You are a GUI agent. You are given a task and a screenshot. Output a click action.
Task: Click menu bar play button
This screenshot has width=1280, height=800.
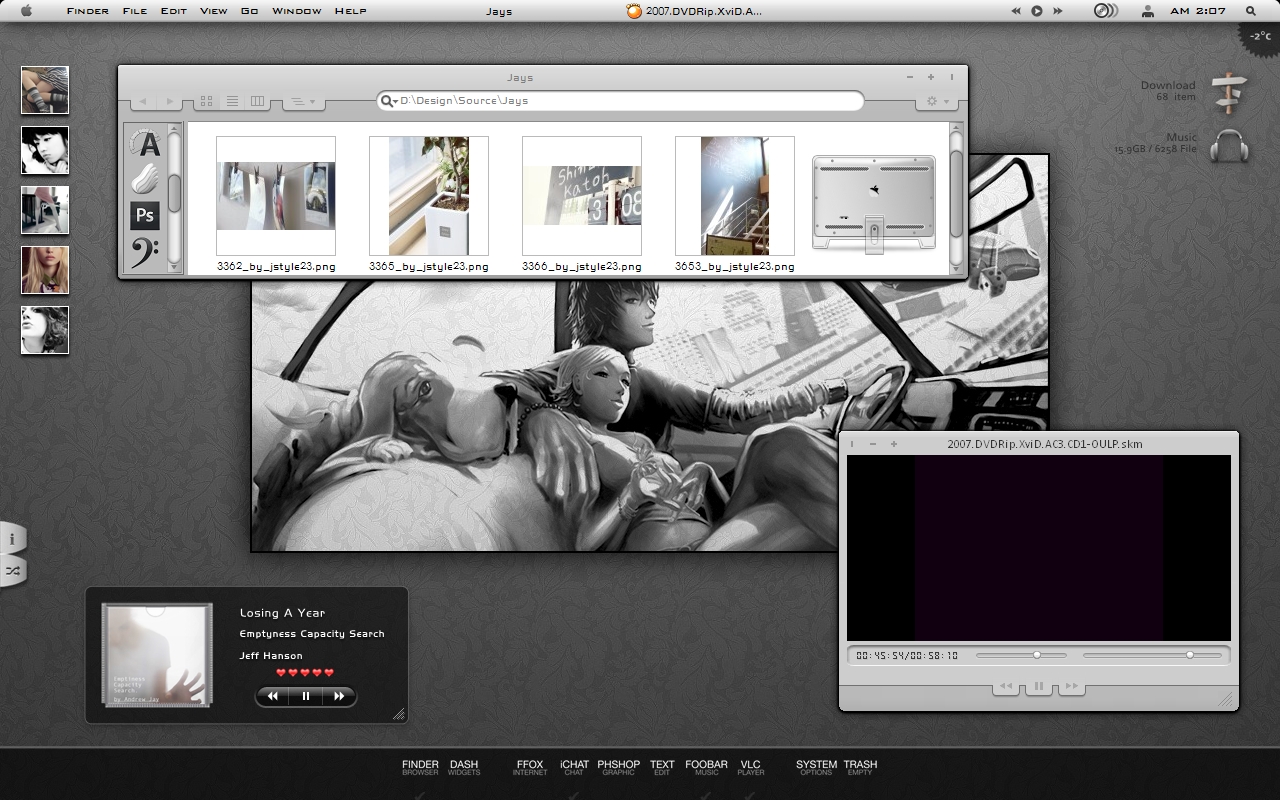tap(1037, 11)
